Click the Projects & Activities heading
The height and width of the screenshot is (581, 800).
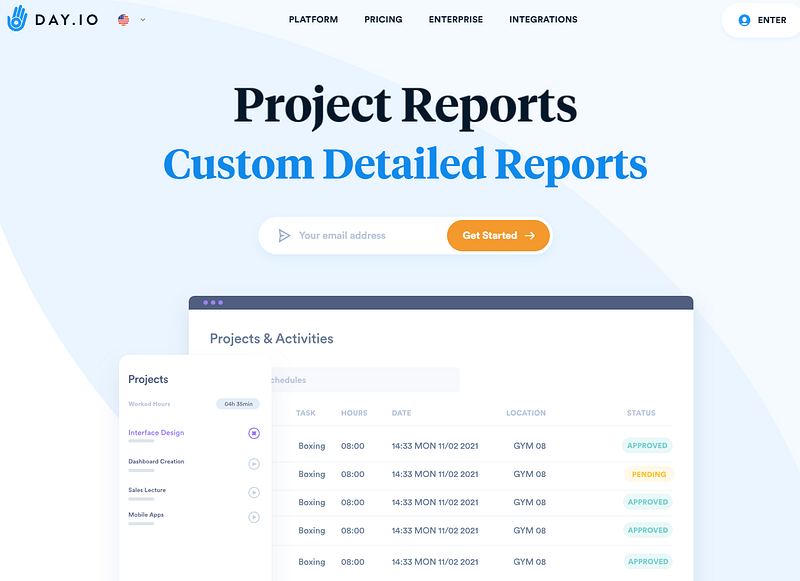tap(271, 339)
